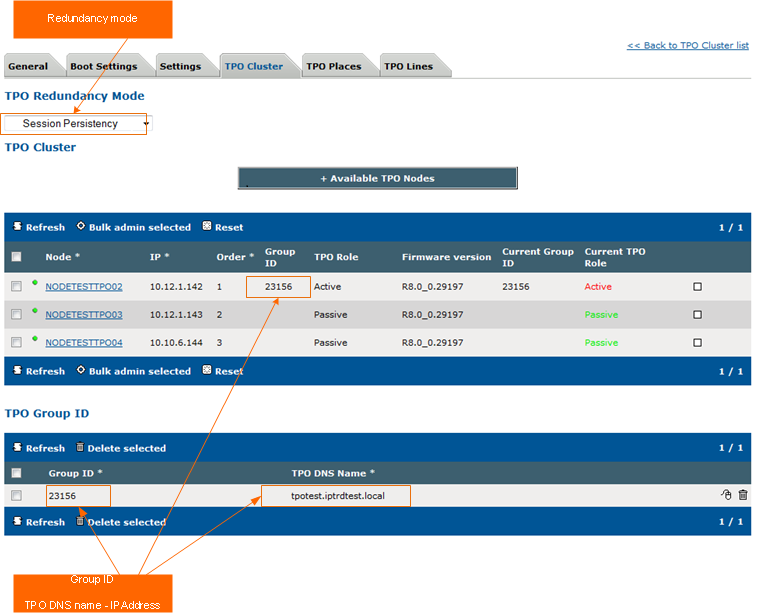The width and height of the screenshot is (757, 613).
Task: Click Refresh icon below Group ID table
Action: [x=17, y=521]
